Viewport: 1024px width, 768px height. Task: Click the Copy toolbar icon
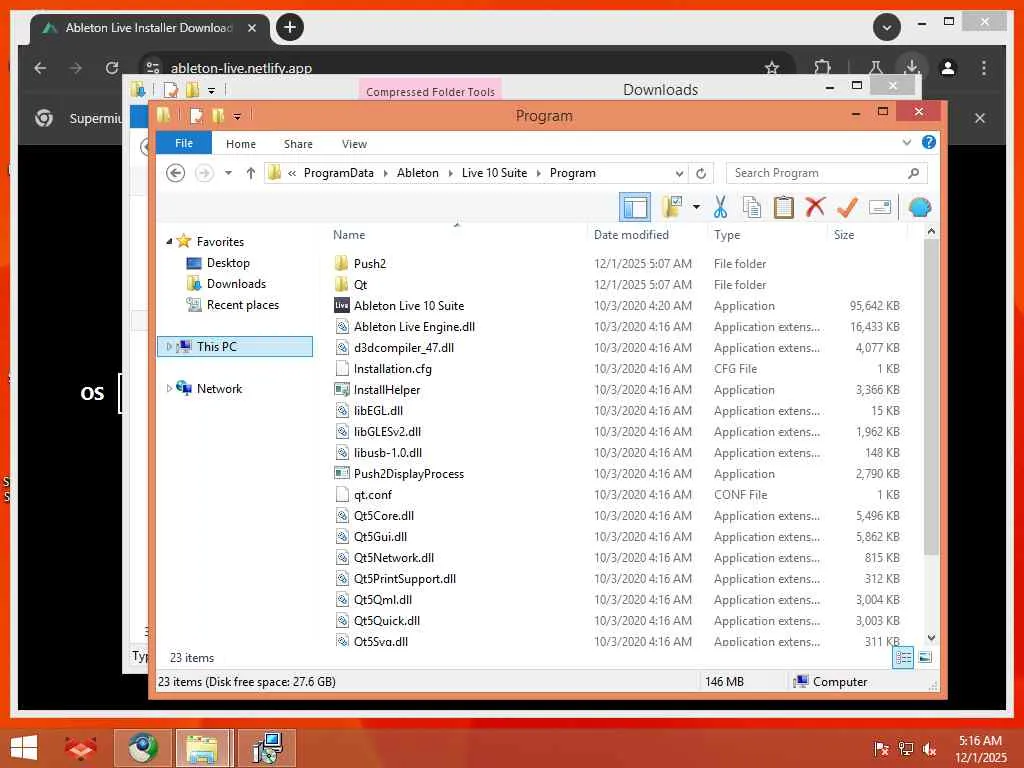pyautogui.click(x=752, y=208)
